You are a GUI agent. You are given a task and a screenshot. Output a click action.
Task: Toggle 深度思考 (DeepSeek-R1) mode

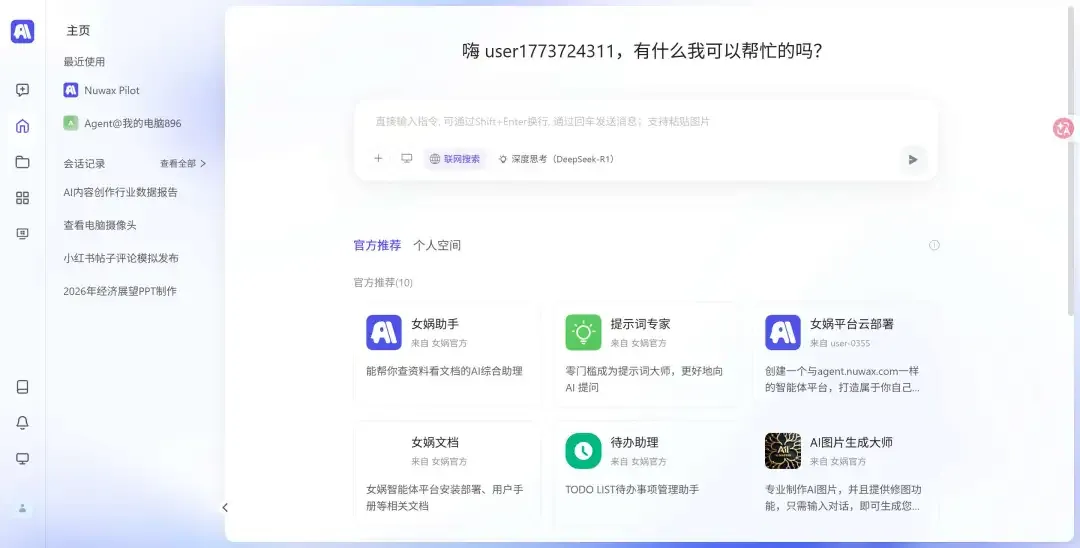[556, 159]
